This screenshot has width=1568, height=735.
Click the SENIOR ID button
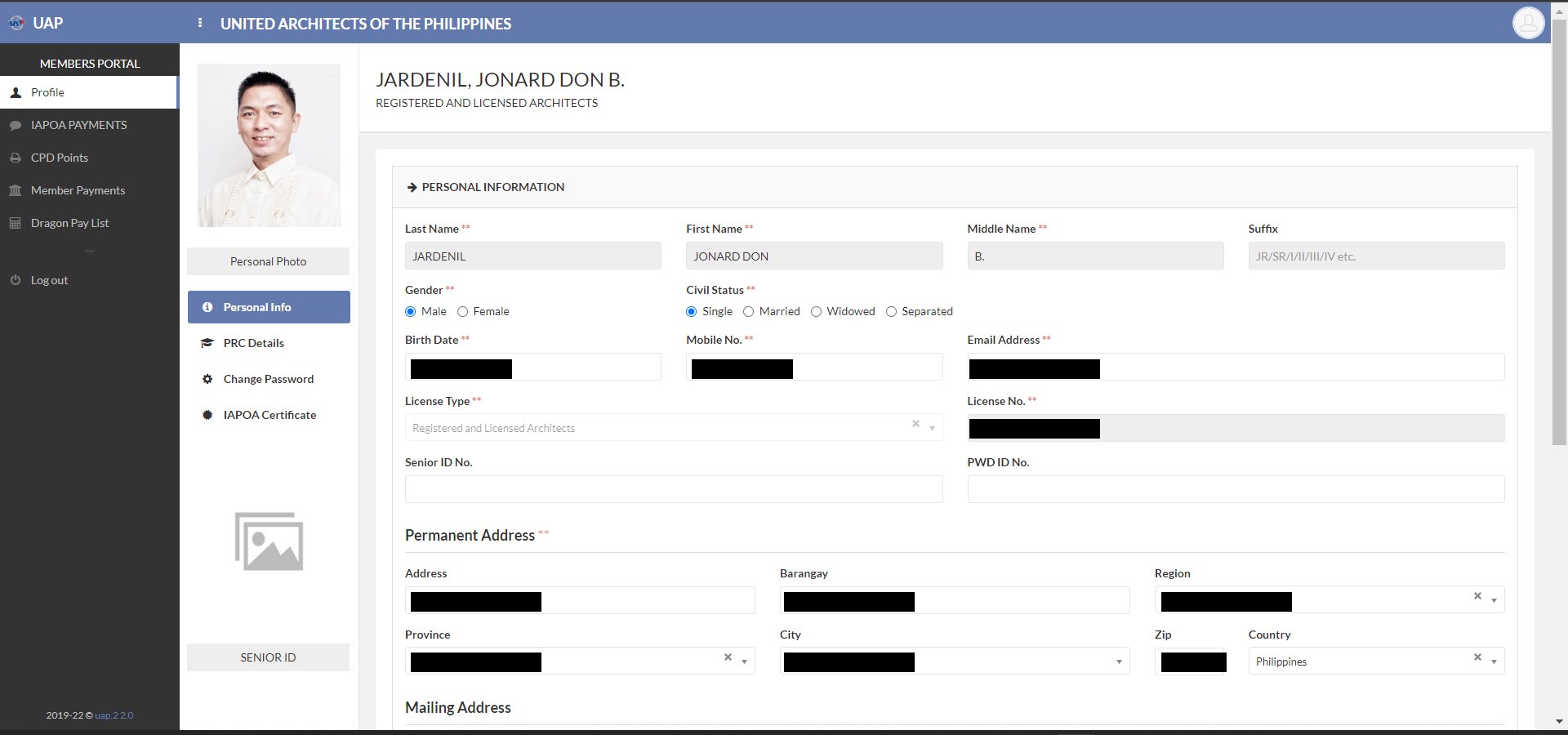268,657
